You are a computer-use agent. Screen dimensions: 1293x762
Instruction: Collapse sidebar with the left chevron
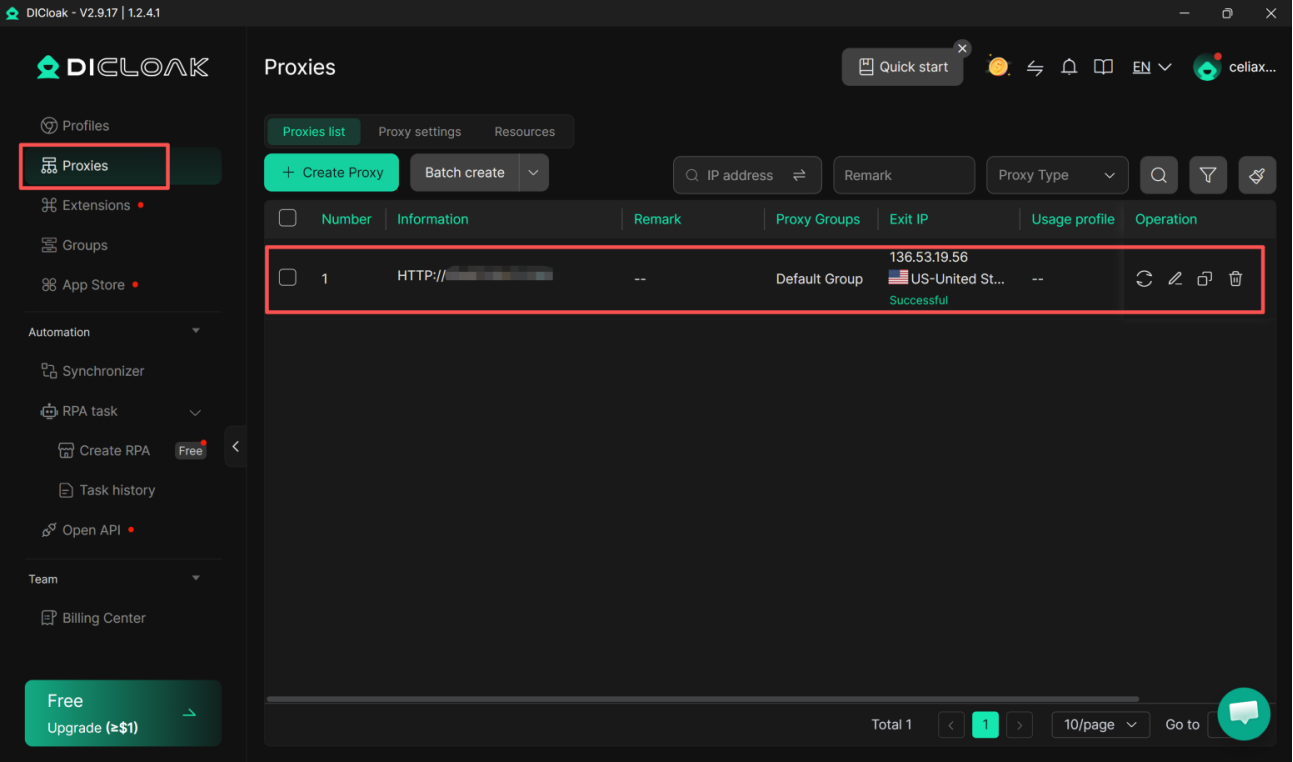[x=235, y=447]
